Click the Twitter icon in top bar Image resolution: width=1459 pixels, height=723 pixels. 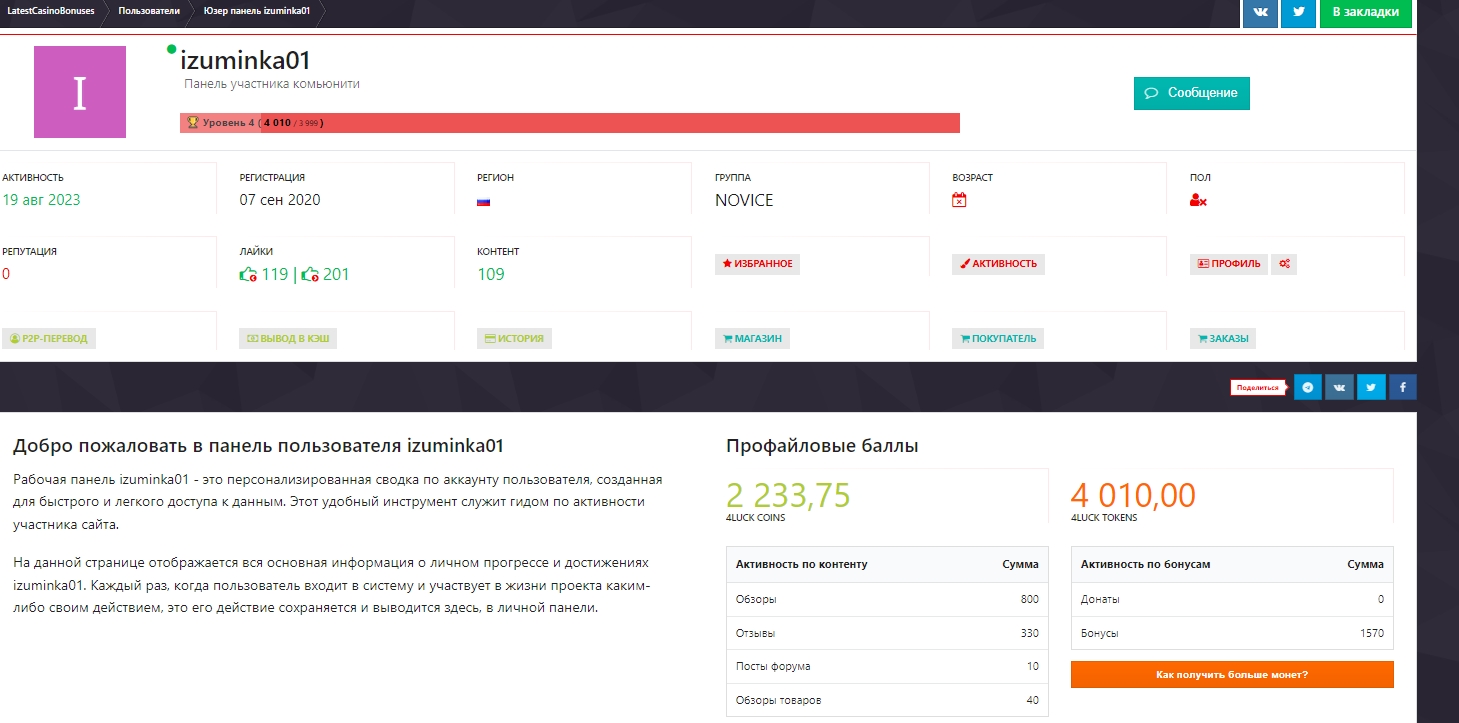tap(1298, 12)
